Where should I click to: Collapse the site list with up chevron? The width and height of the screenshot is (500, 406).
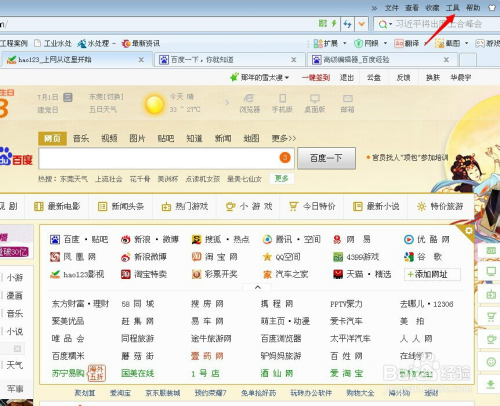(x=258, y=287)
